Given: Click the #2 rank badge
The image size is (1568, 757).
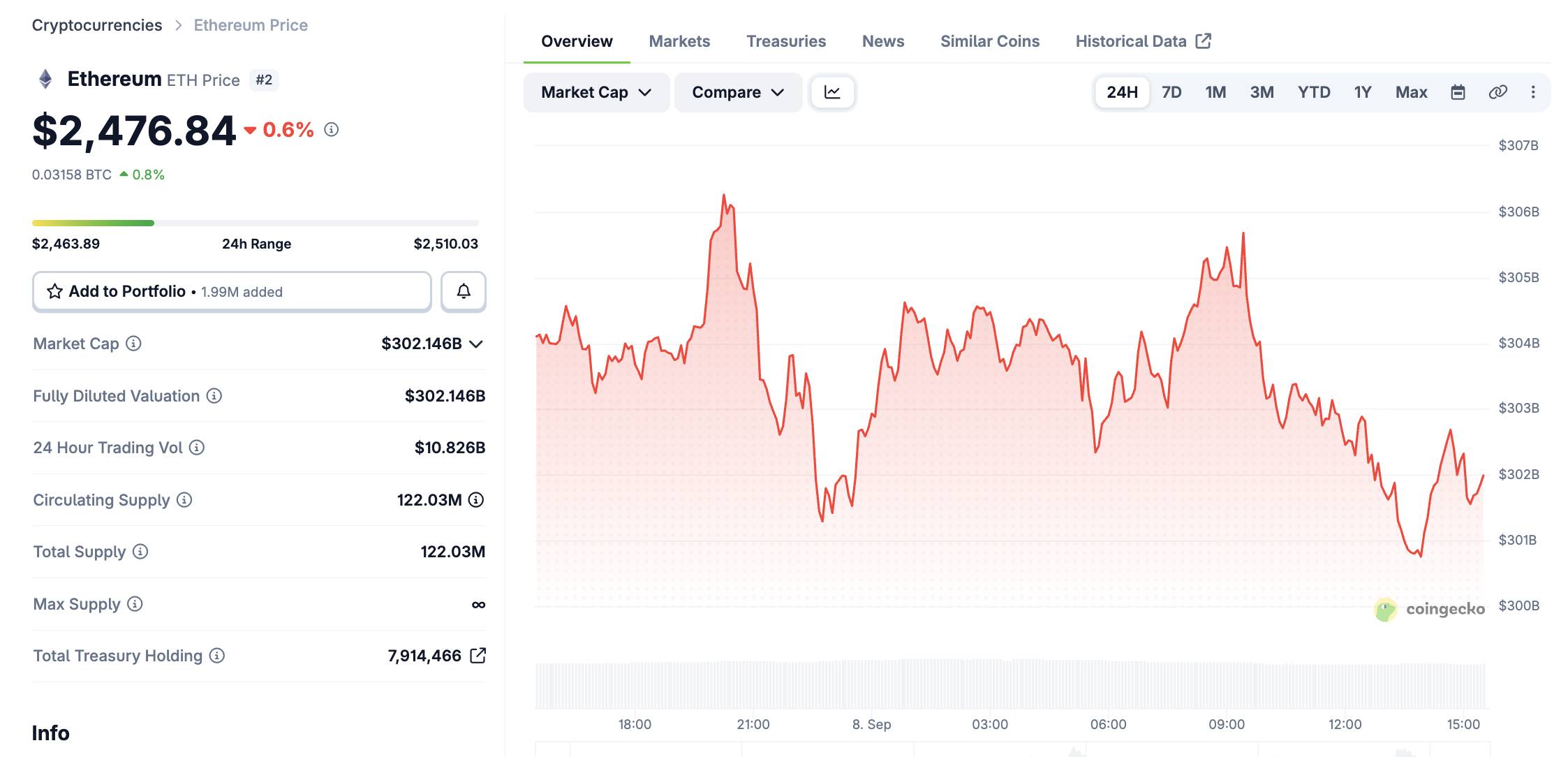Looking at the screenshot, I should click(x=264, y=80).
